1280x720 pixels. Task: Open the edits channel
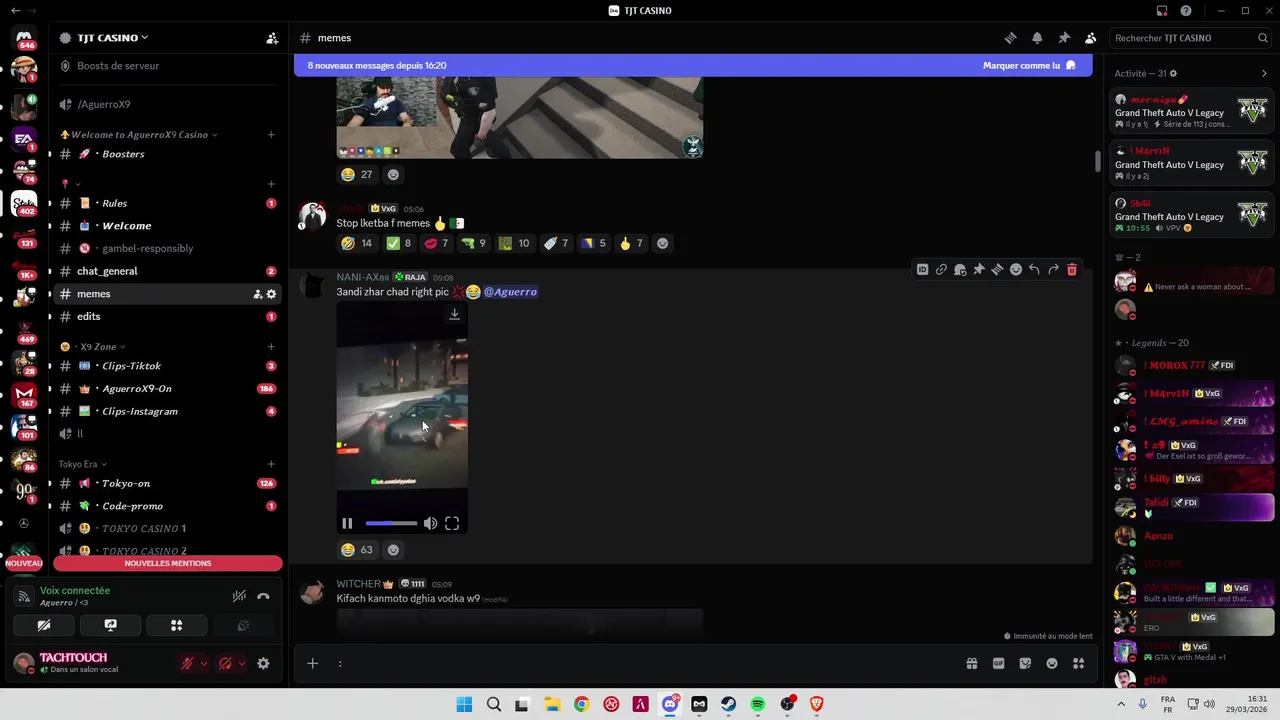[x=167, y=316]
